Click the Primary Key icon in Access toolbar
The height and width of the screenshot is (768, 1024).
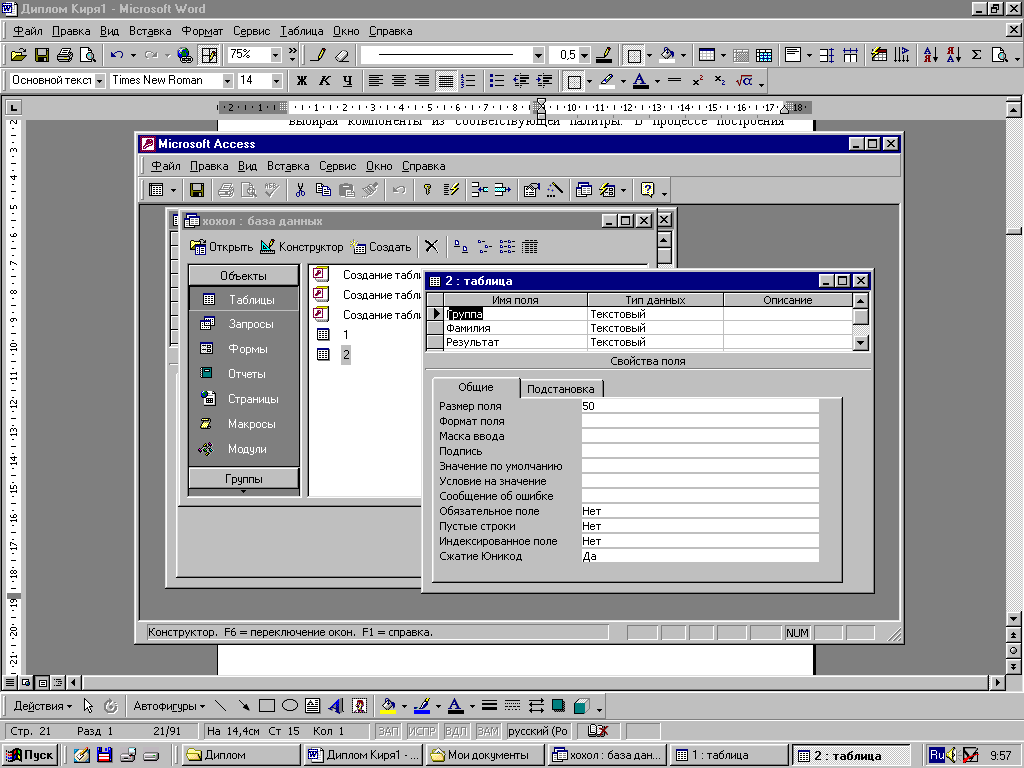point(427,189)
